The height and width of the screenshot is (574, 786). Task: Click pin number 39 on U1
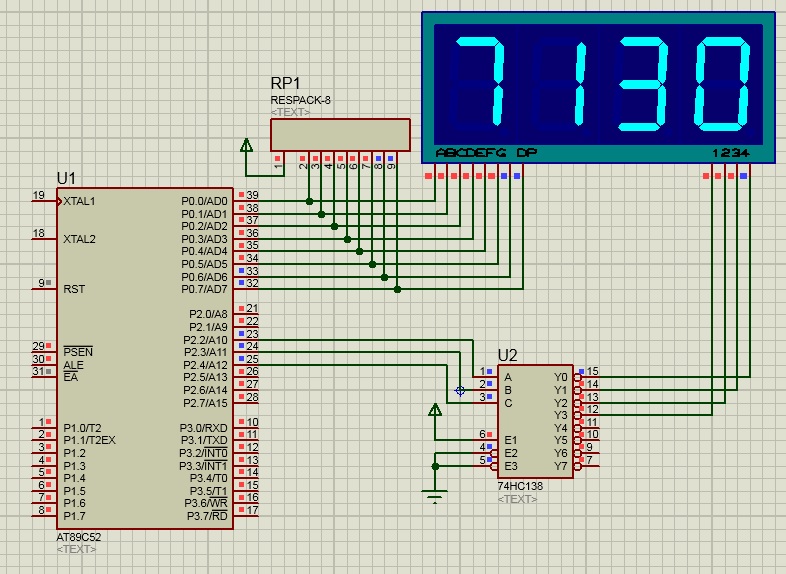click(252, 196)
